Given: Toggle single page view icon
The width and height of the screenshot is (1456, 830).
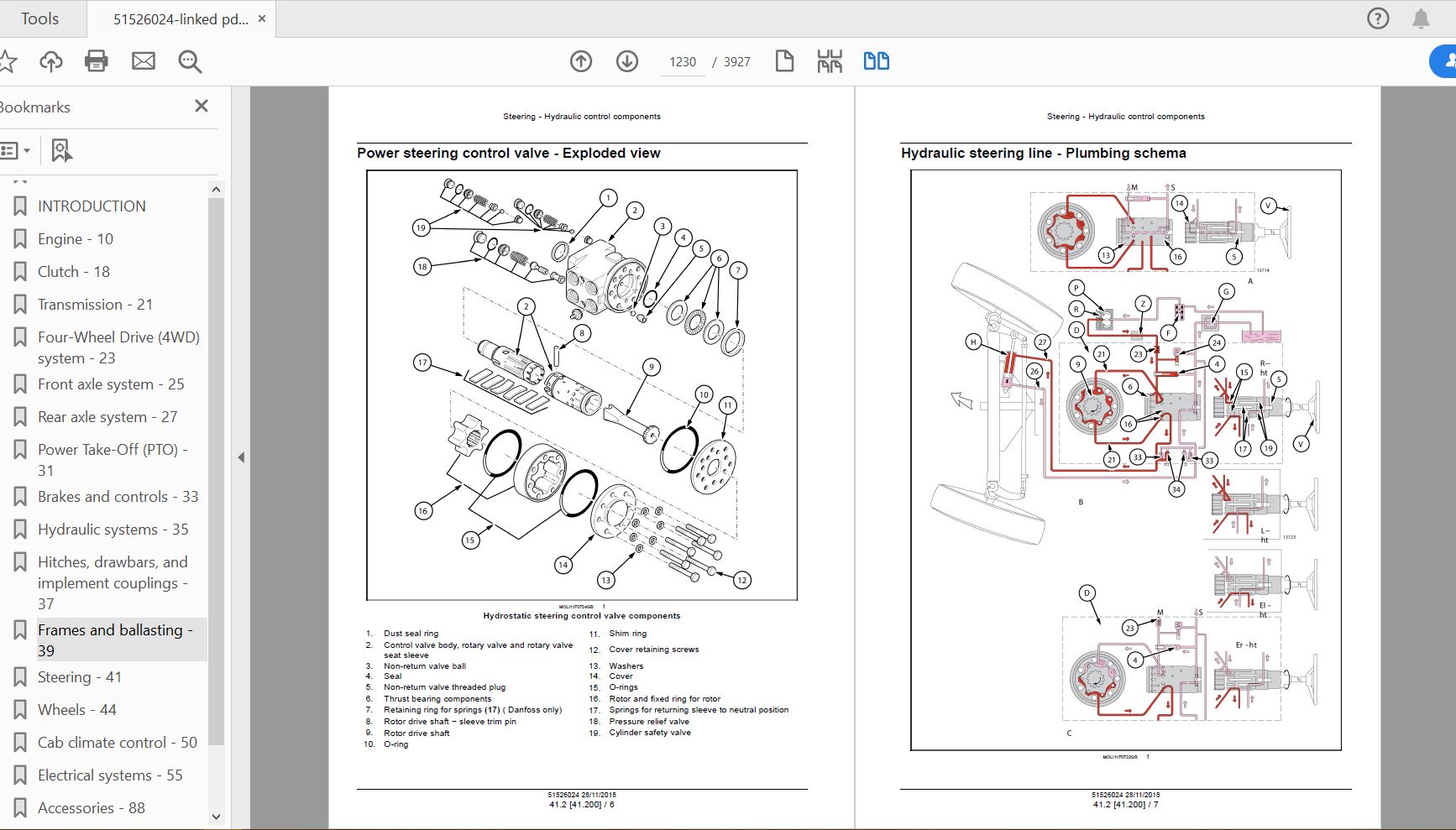Looking at the screenshot, I should pos(784,61).
